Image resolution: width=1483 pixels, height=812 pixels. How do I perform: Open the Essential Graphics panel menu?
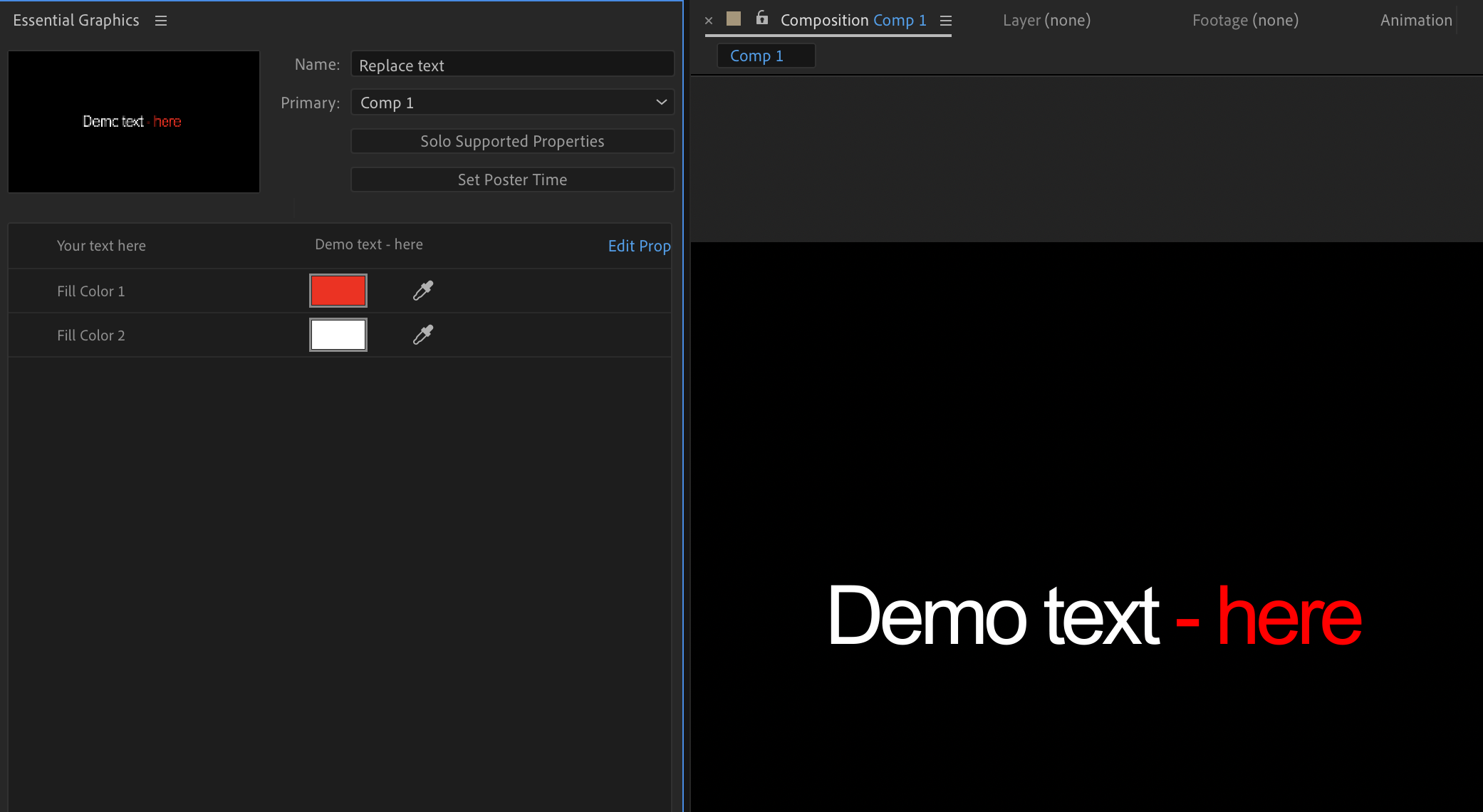click(x=161, y=20)
